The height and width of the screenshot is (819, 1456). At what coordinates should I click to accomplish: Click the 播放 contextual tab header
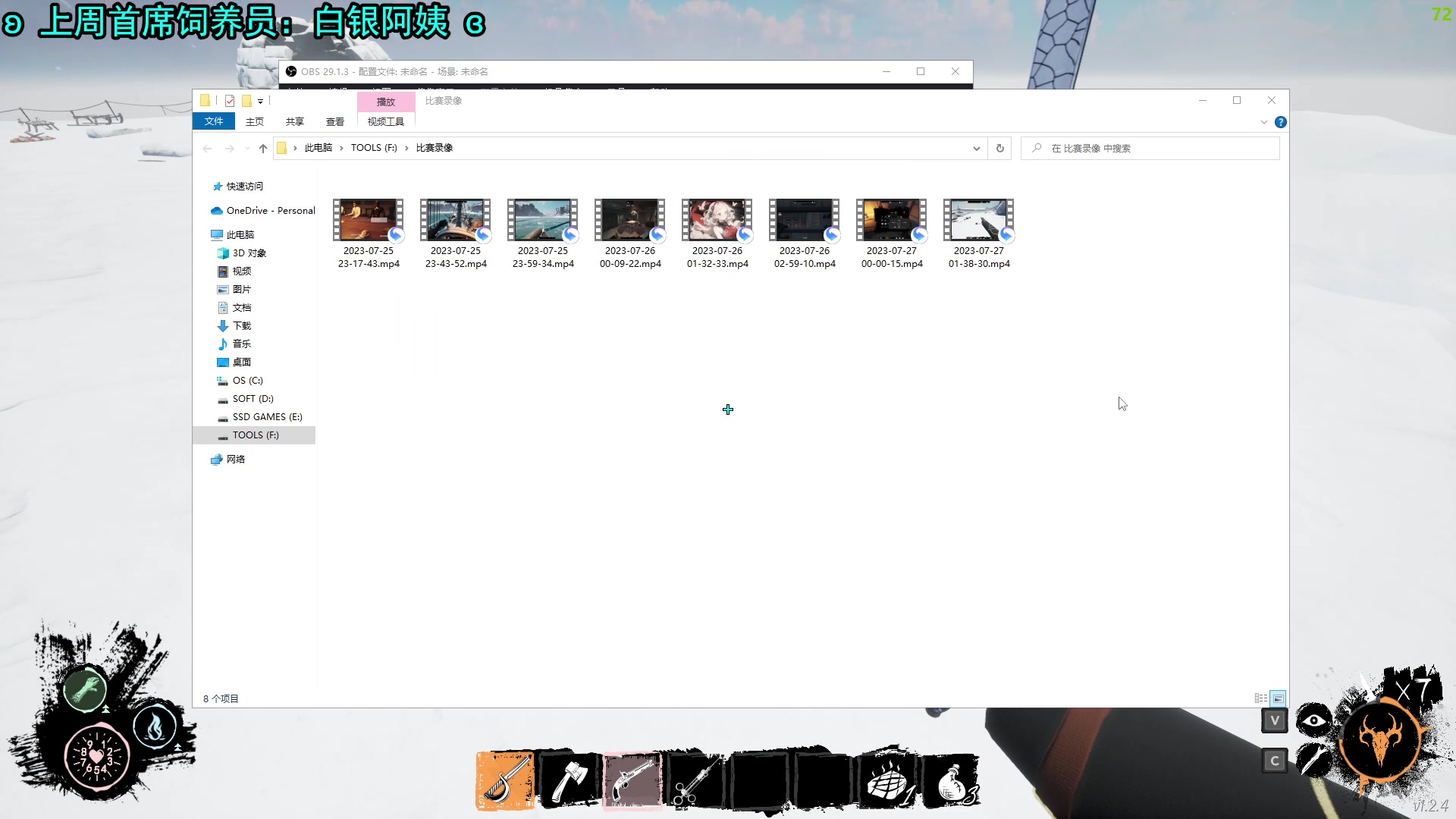coord(386,102)
